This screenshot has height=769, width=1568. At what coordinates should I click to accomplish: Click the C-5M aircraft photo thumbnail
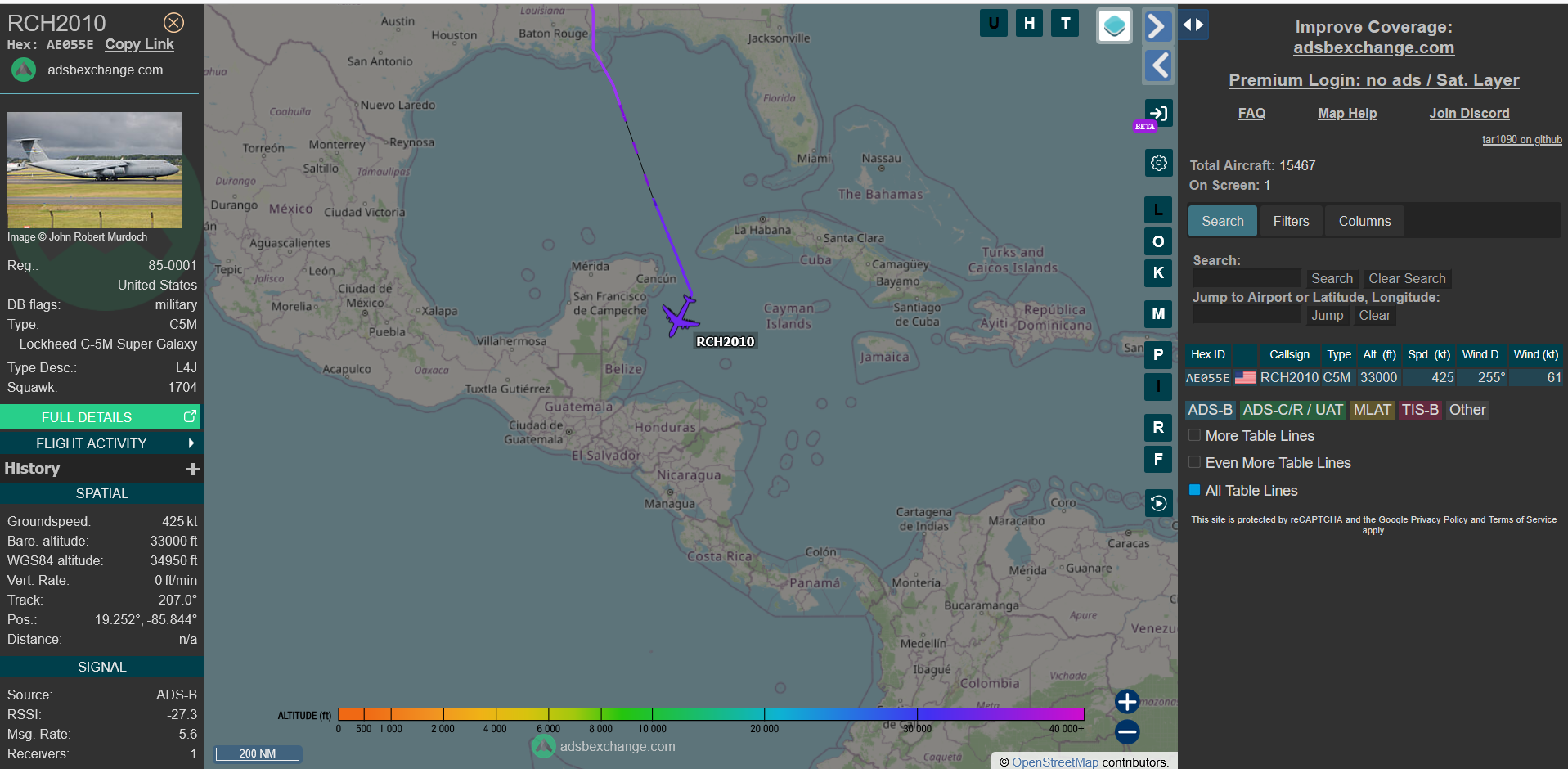tap(95, 170)
